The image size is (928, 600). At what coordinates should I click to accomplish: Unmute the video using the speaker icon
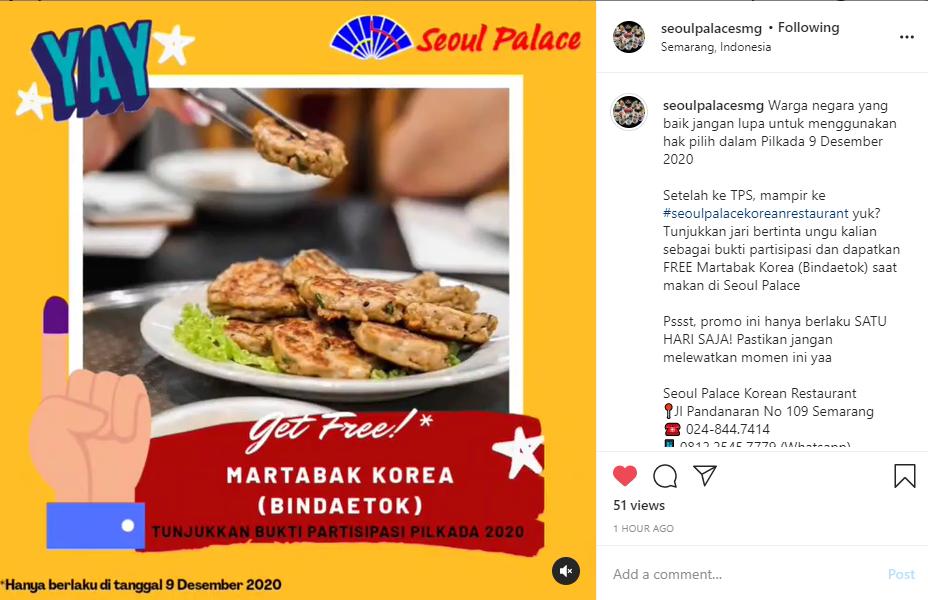(566, 571)
